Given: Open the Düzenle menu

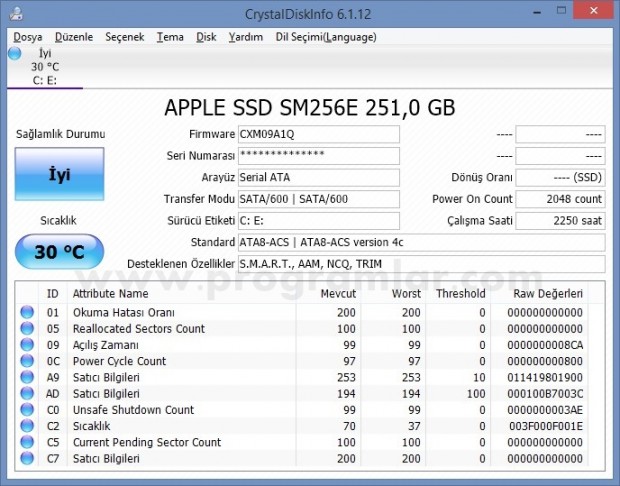Looking at the screenshot, I should 74,37.
